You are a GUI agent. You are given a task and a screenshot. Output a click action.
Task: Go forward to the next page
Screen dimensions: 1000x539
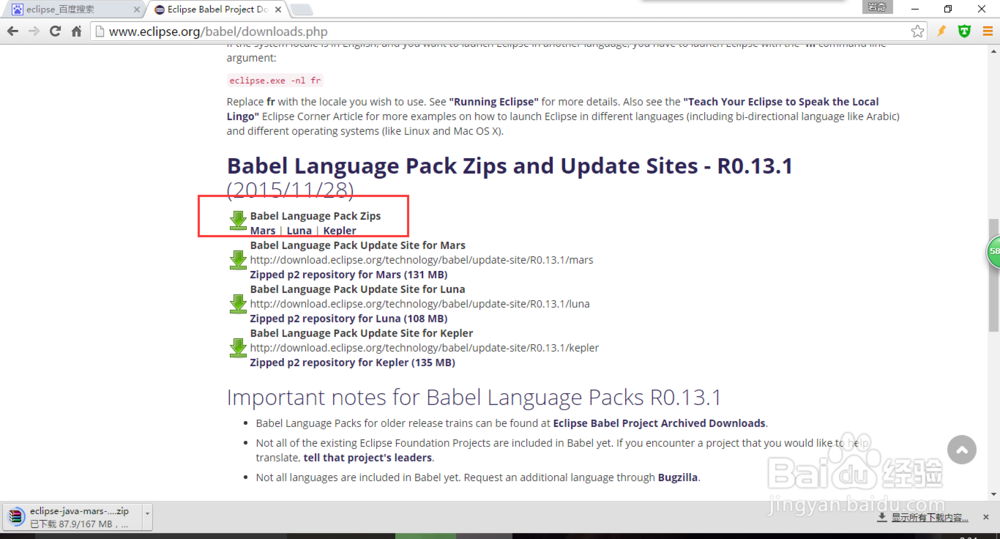34,31
